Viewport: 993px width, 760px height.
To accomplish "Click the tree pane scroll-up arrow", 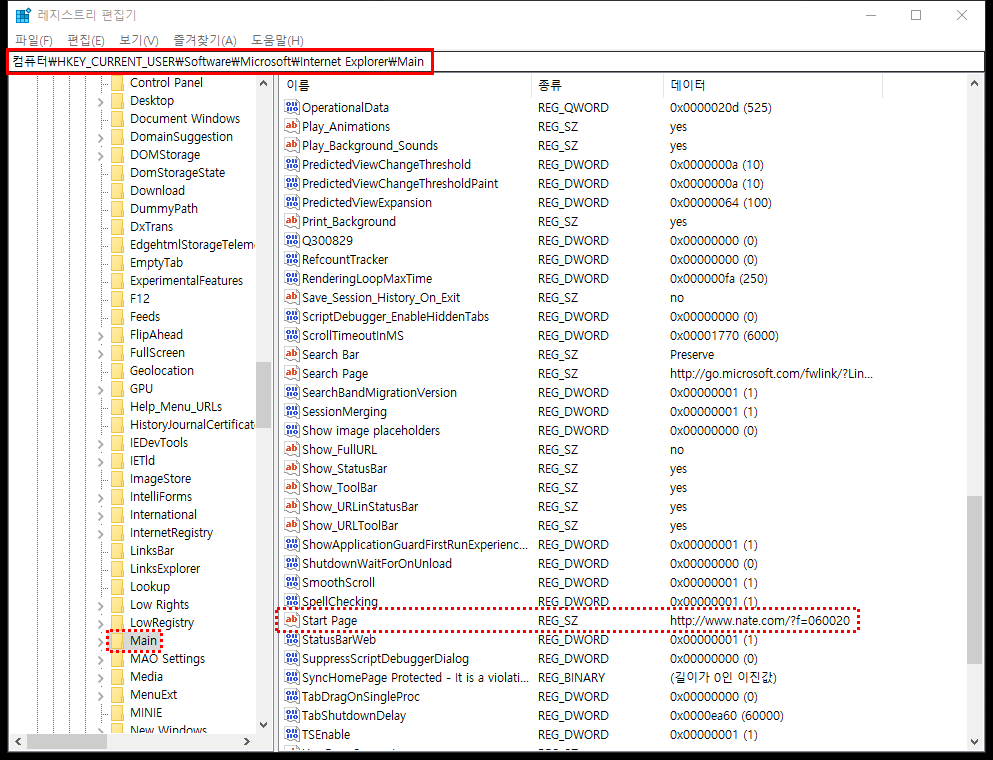I will [x=263, y=83].
